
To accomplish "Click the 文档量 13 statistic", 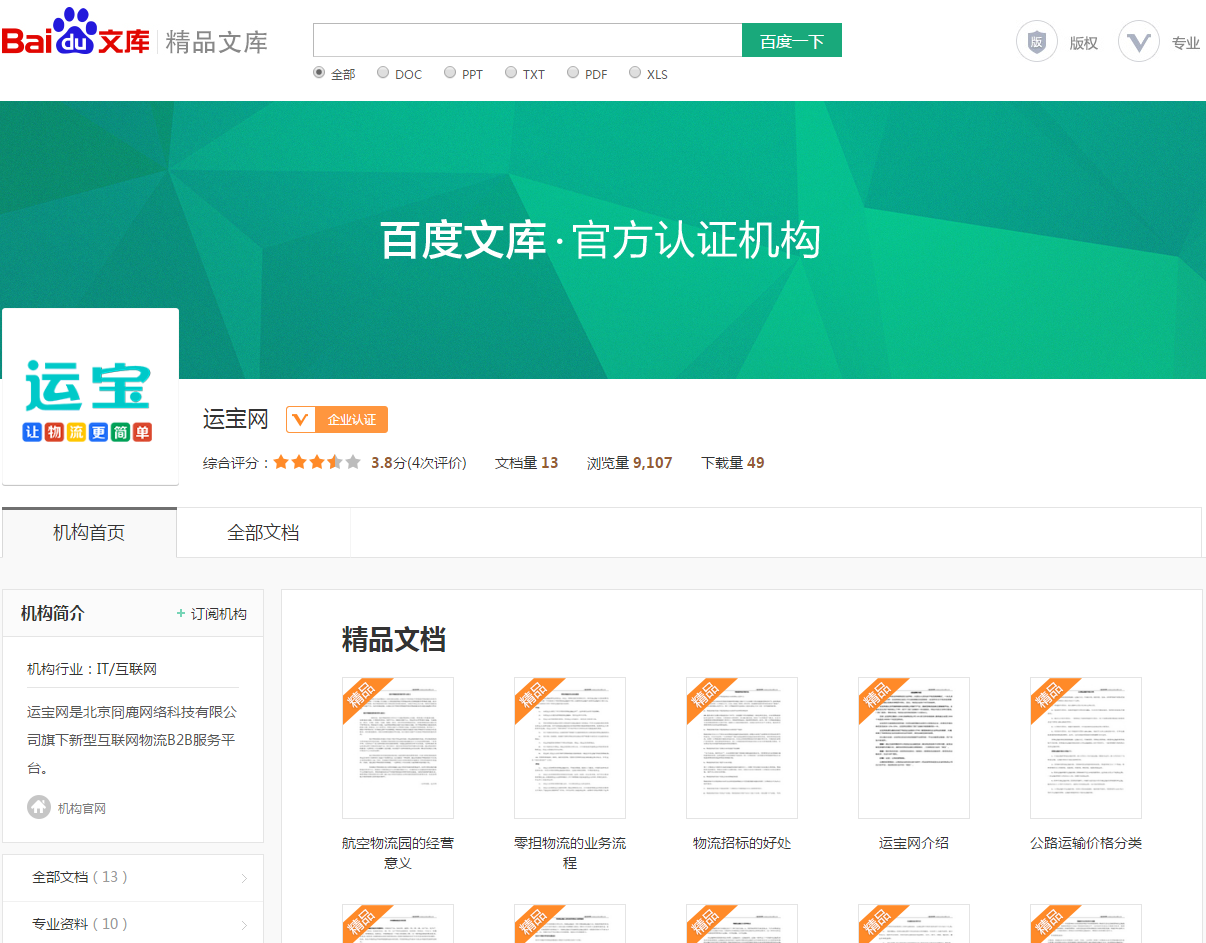I will [527, 463].
